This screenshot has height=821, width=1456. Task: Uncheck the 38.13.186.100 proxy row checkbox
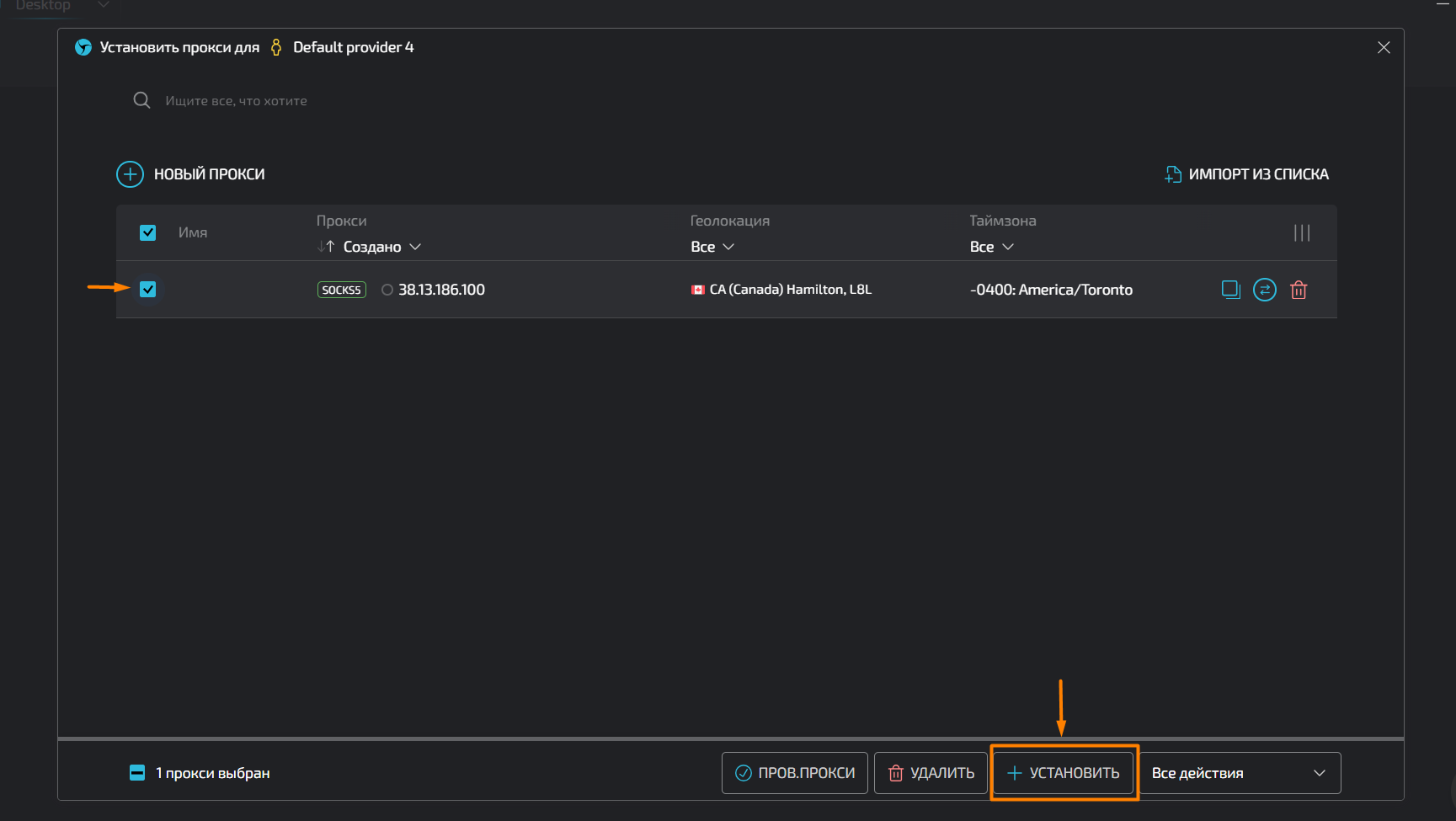click(147, 289)
